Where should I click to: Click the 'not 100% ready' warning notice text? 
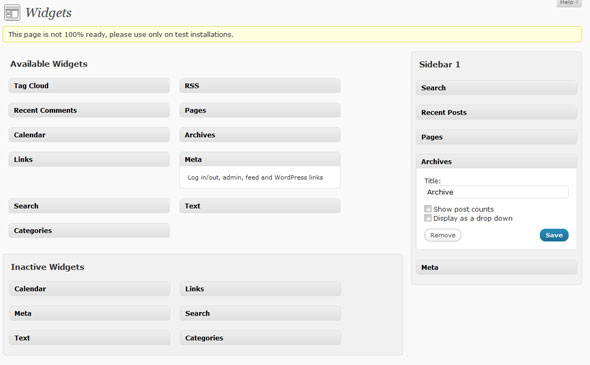tap(121, 34)
